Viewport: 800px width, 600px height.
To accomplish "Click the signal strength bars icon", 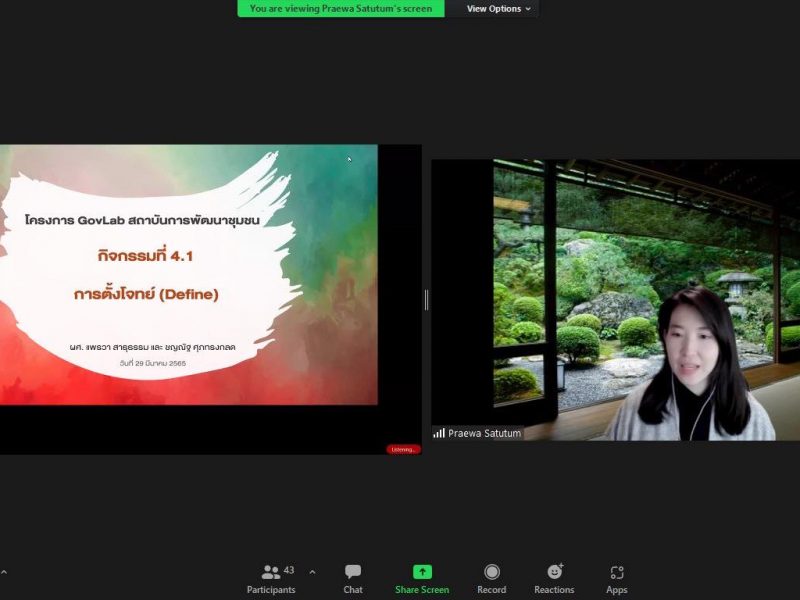I will [439, 433].
